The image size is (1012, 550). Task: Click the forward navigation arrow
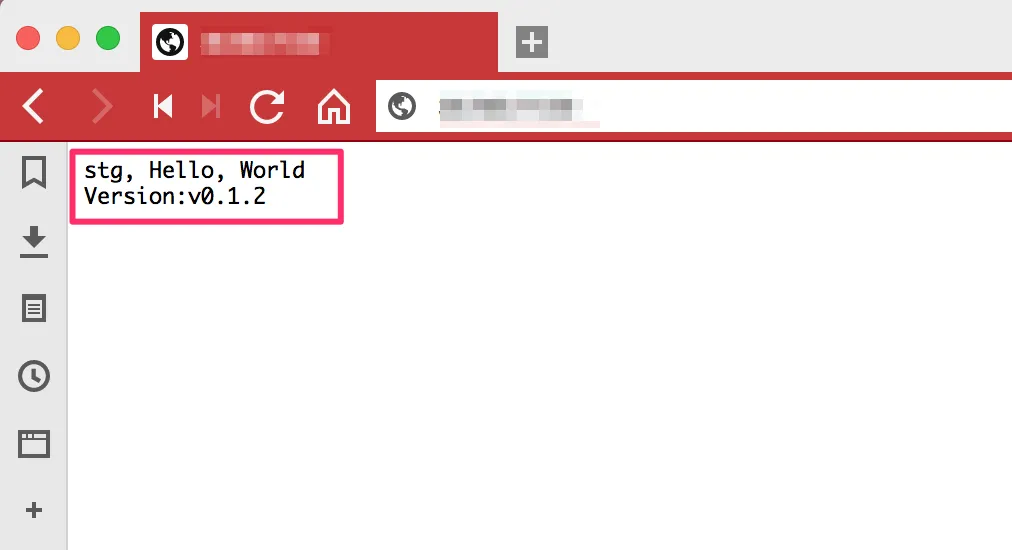tap(101, 107)
